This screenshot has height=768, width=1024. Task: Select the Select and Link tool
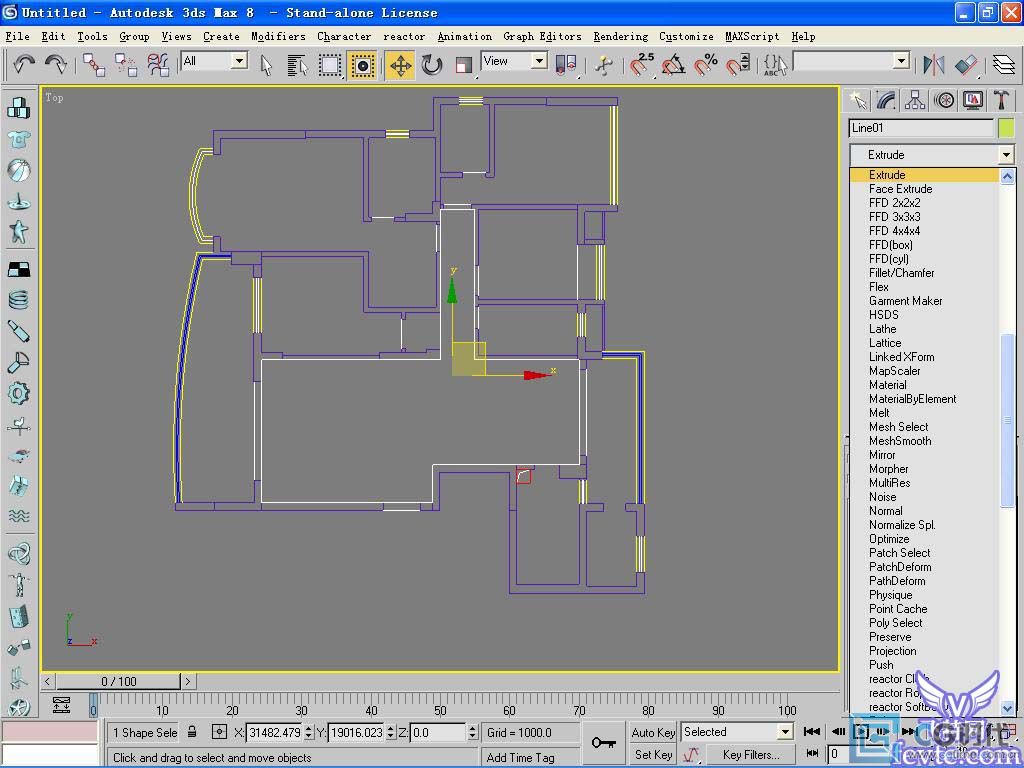point(94,65)
